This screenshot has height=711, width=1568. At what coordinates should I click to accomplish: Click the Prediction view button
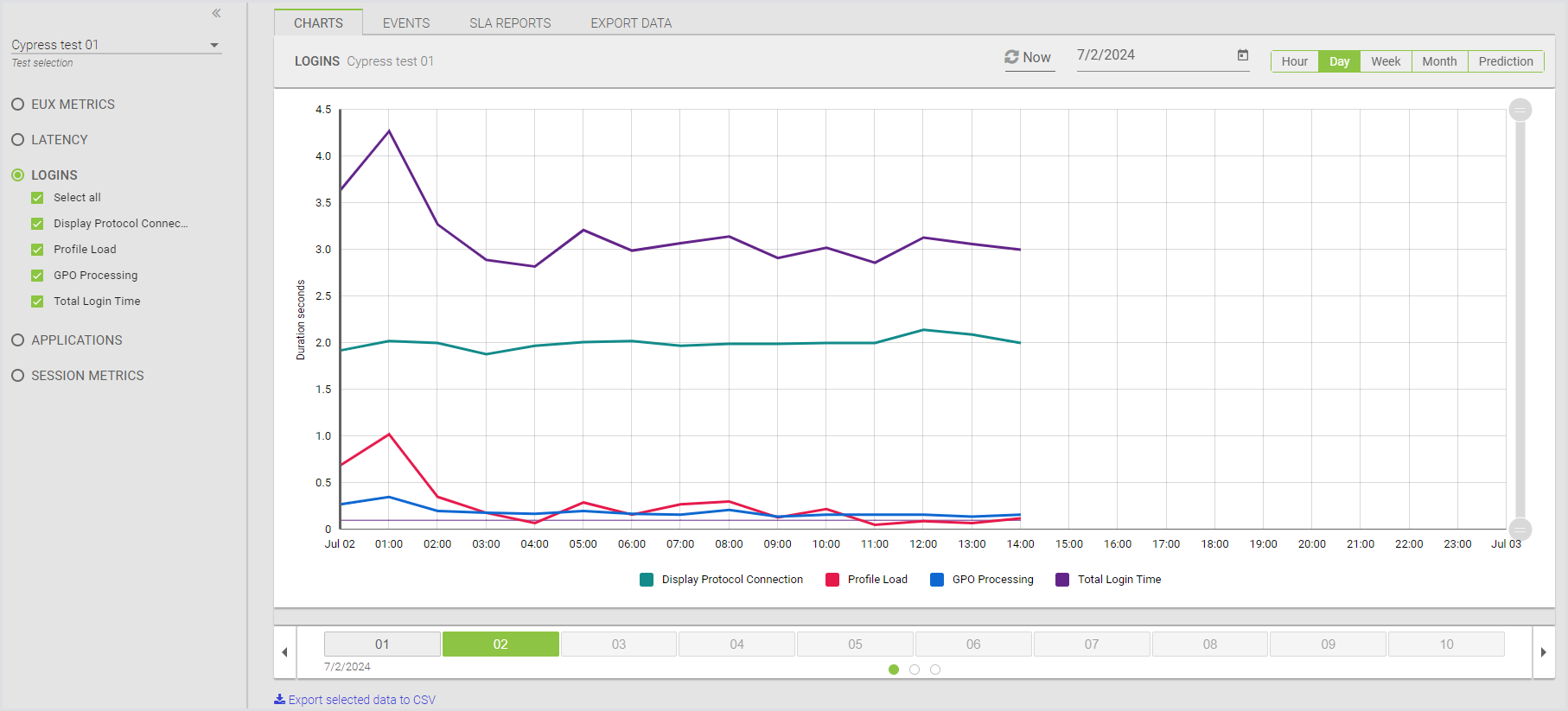(1505, 61)
